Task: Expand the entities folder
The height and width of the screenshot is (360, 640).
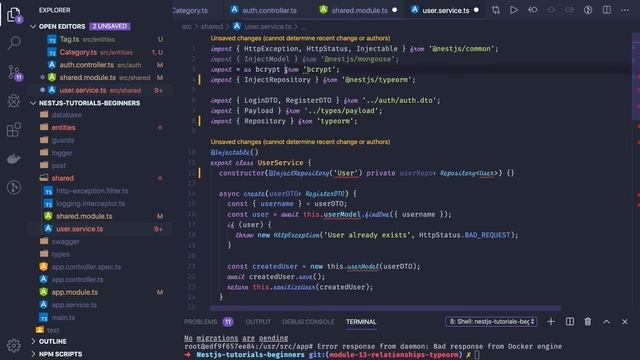Action: pos(63,127)
